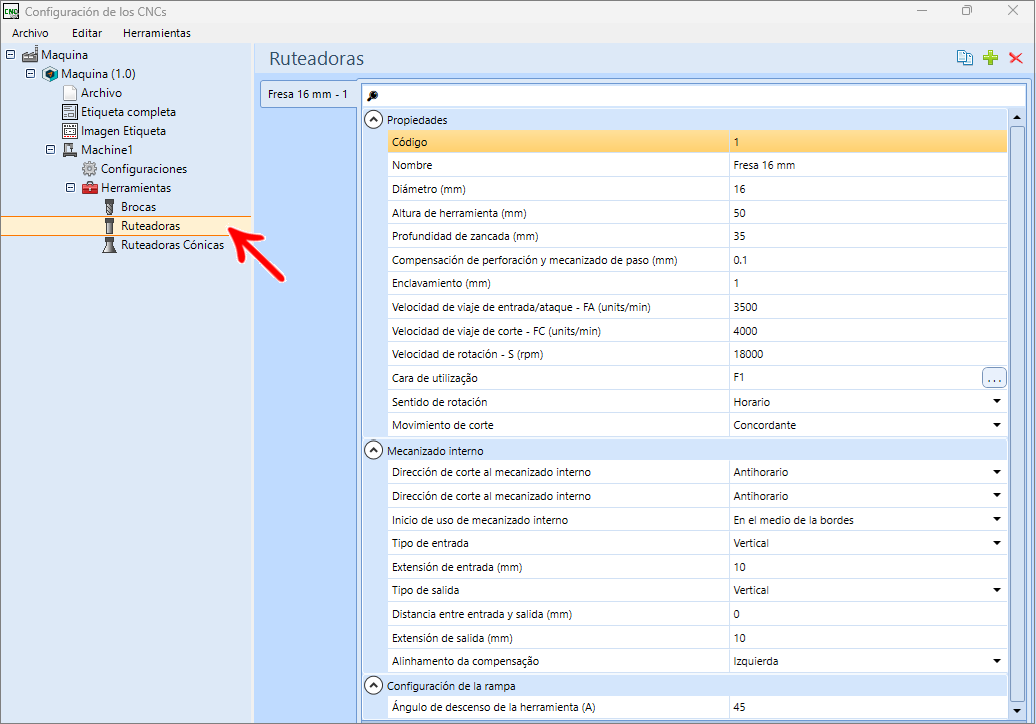
Task: Click the CNC app icon in title bar
Action: click(11, 11)
